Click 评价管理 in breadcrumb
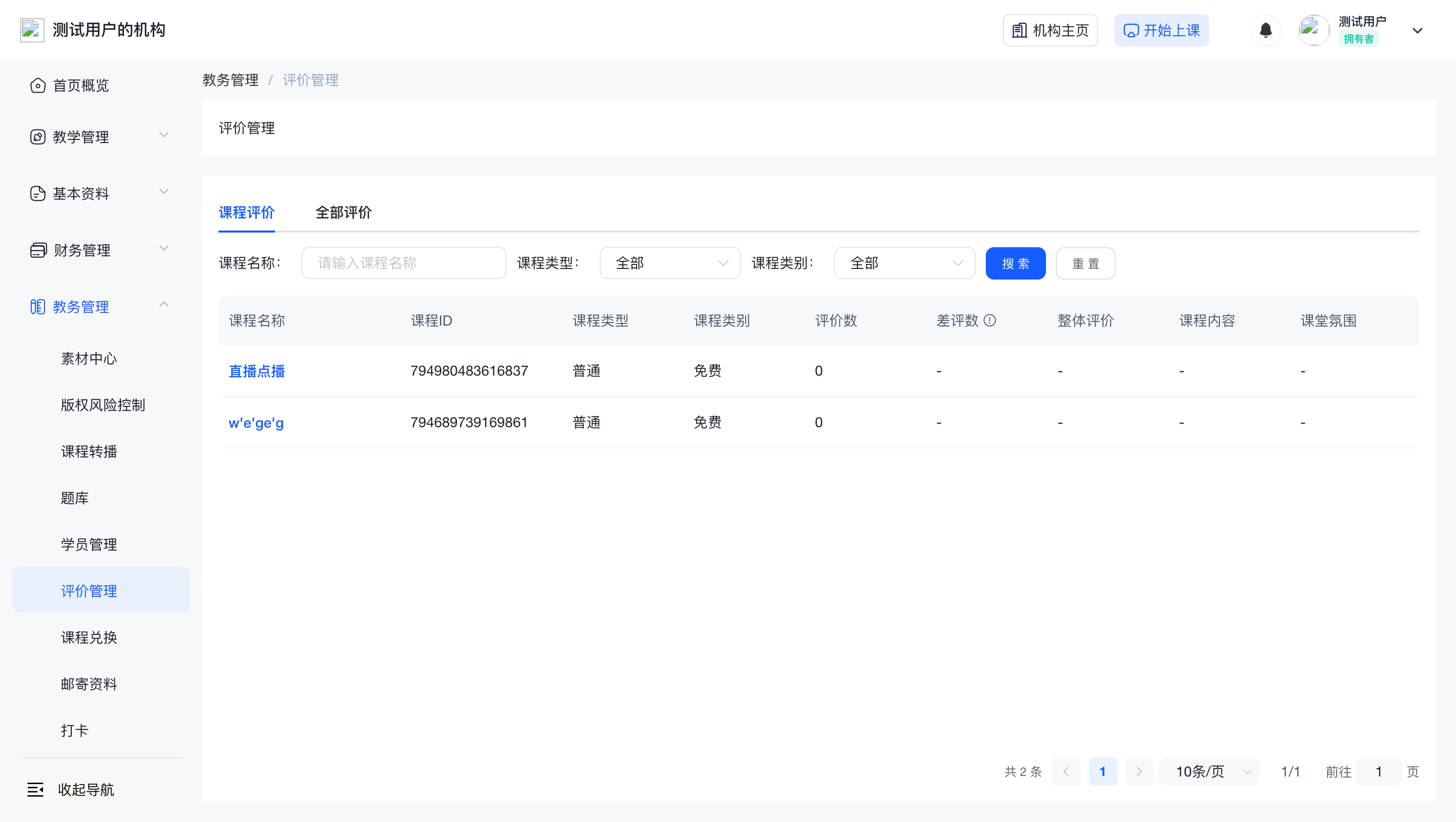Screen dimensions: 1456x822 pyautogui.click(x=310, y=80)
